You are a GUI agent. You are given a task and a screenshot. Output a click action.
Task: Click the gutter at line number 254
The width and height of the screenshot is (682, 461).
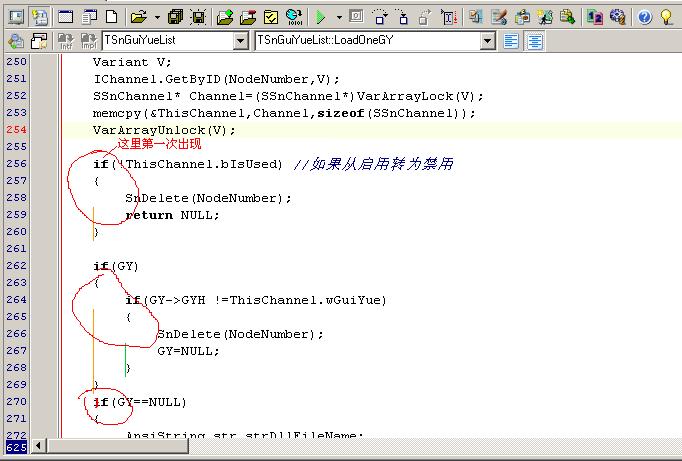click(17, 130)
